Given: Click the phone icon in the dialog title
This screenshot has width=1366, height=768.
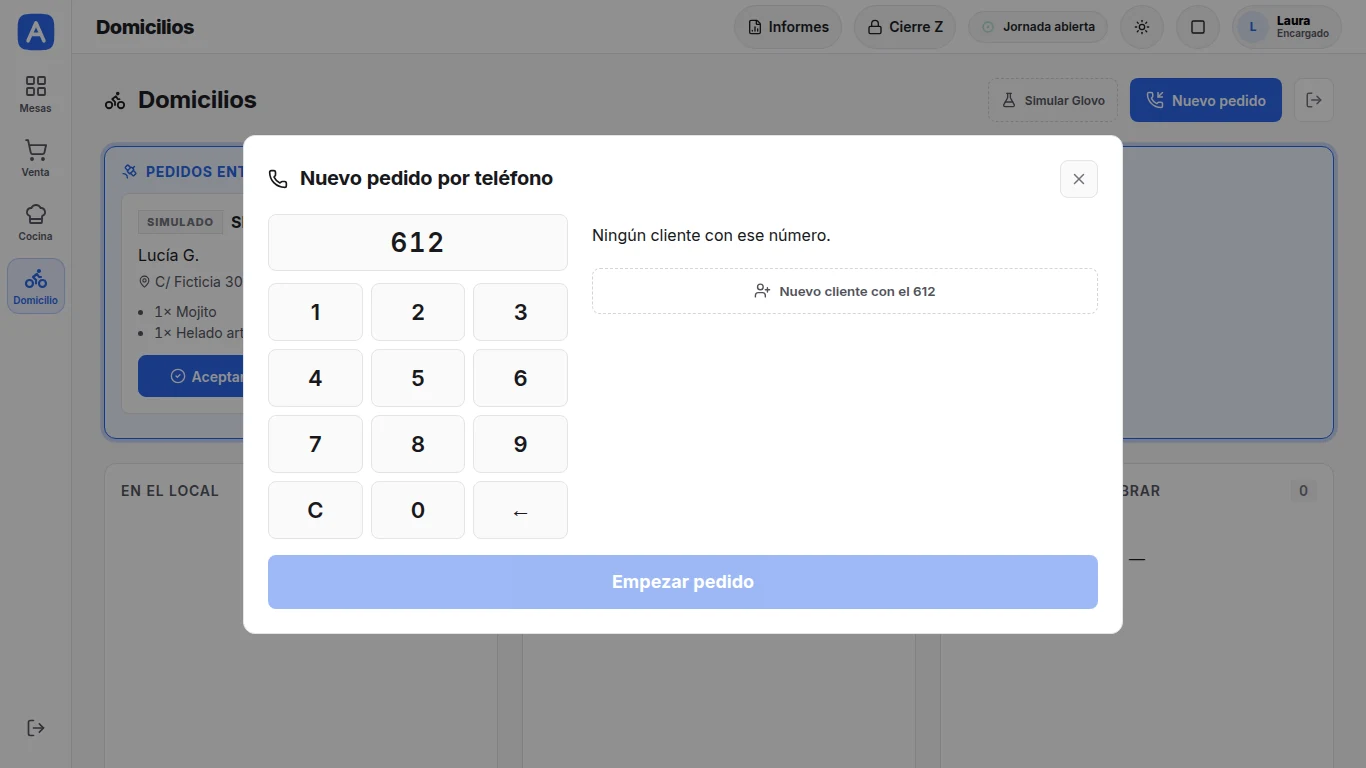Looking at the screenshot, I should click(278, 179).
